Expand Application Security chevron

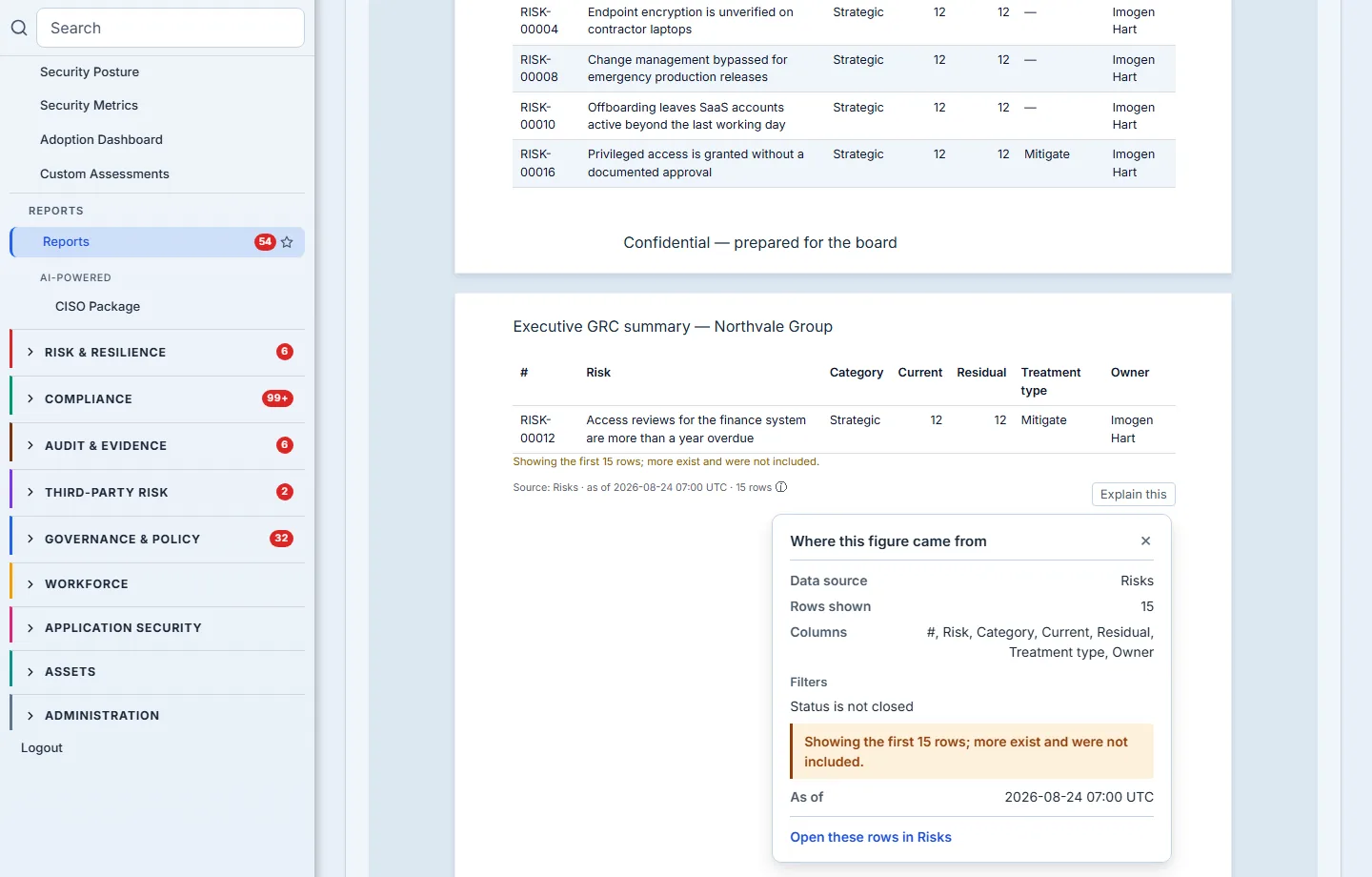pyautogui.click(x=30, y=627)
